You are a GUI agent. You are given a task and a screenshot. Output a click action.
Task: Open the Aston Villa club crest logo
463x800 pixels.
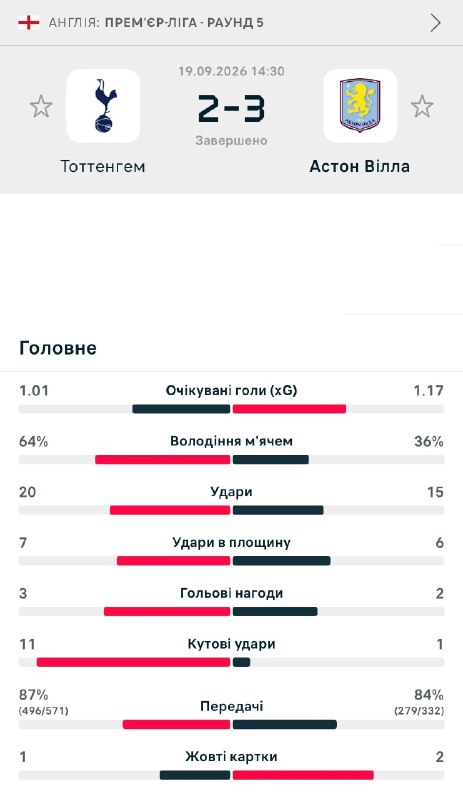360,106
